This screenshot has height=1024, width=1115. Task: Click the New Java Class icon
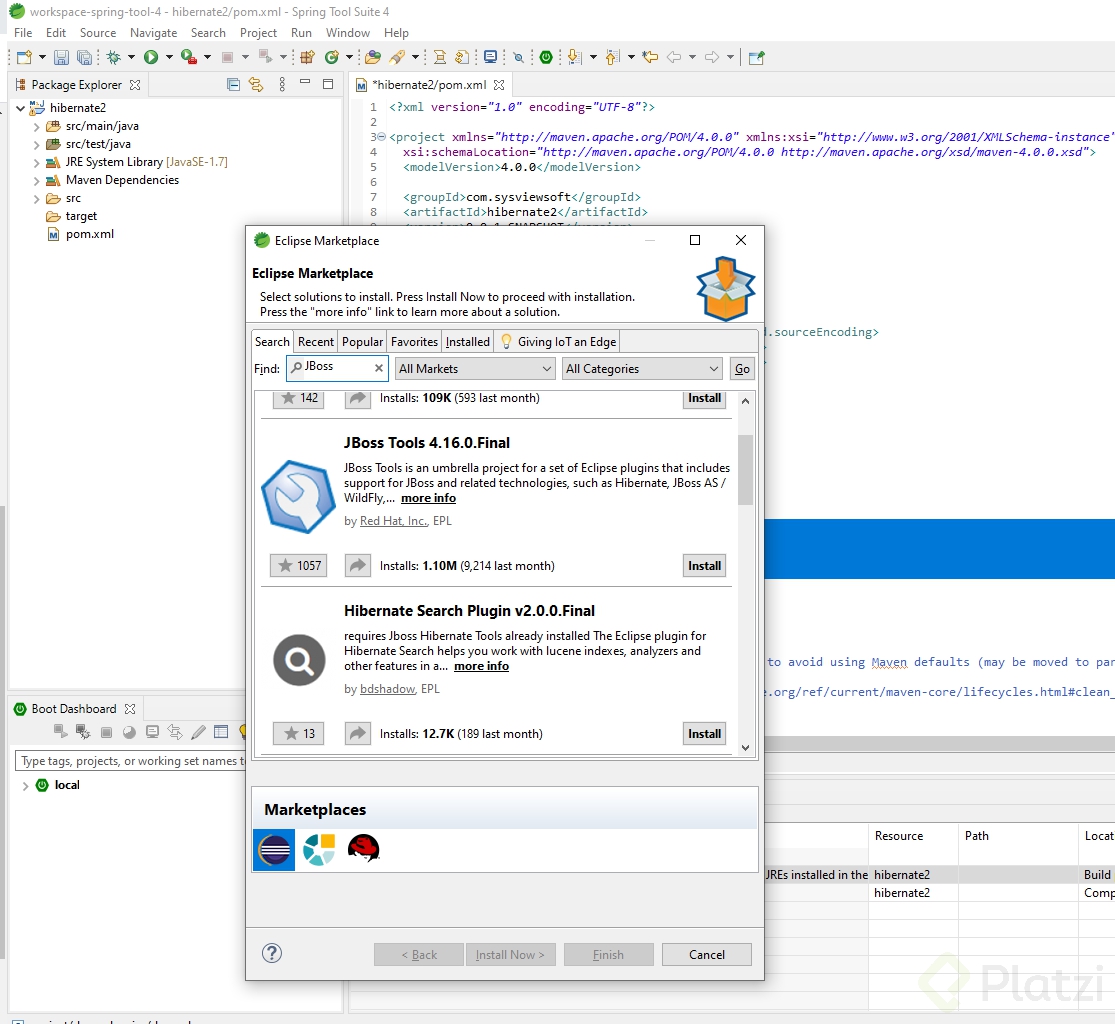tap(331, 58)
